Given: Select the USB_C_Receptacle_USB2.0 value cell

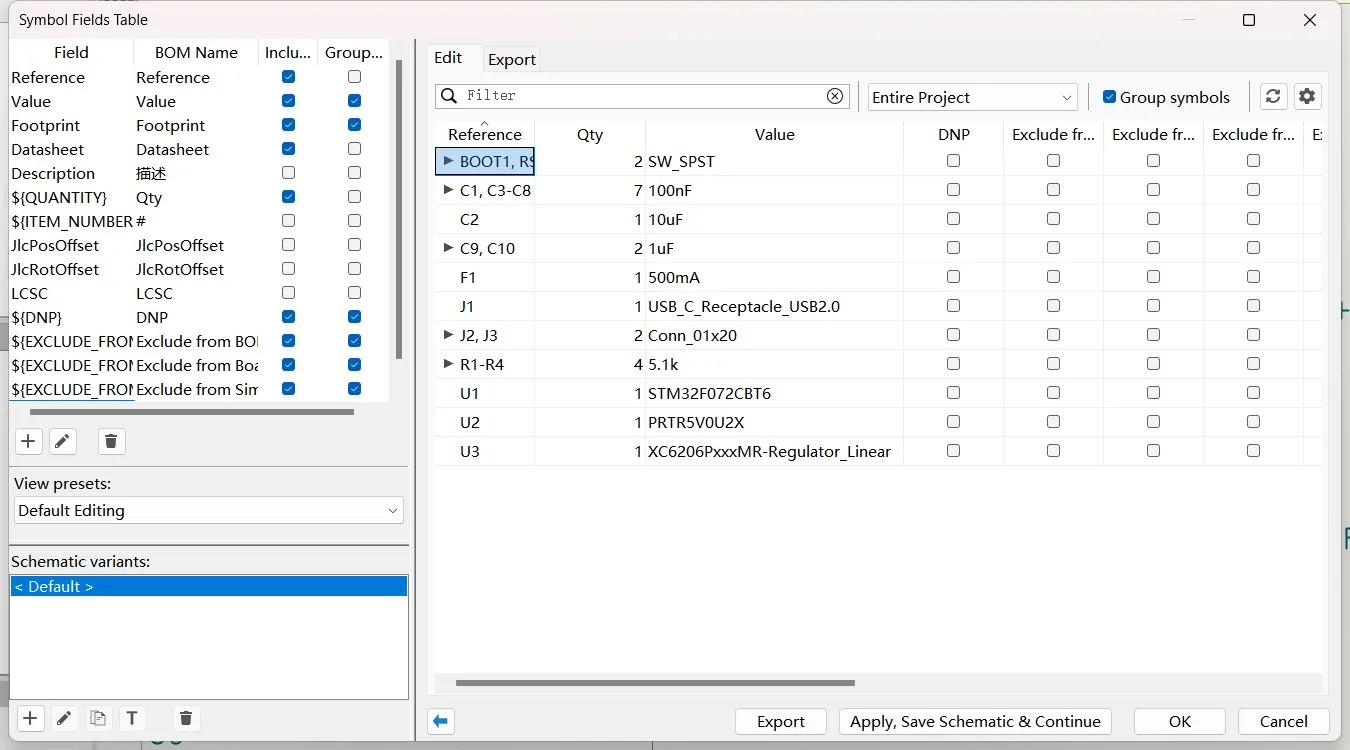Looking at the screenshot, I should point(774,306).
